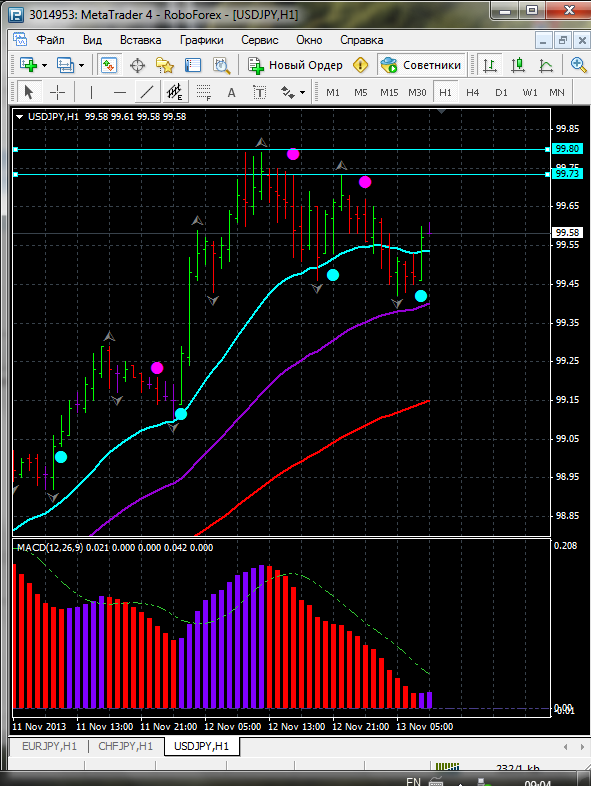Click the connection status bars indicator
Screen dimensions: 600x786
(447, 767)
